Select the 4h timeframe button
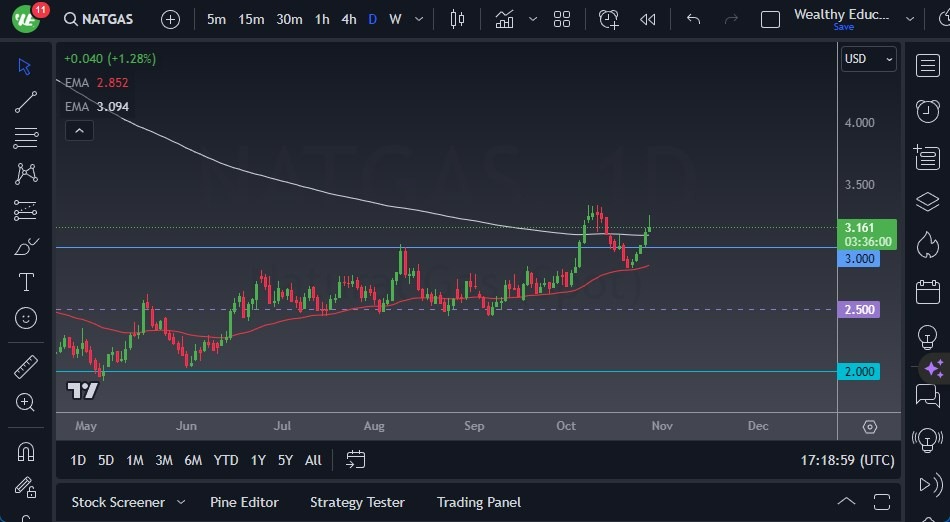Viewport: 950px width, 522px height. [x=348, y=19]
